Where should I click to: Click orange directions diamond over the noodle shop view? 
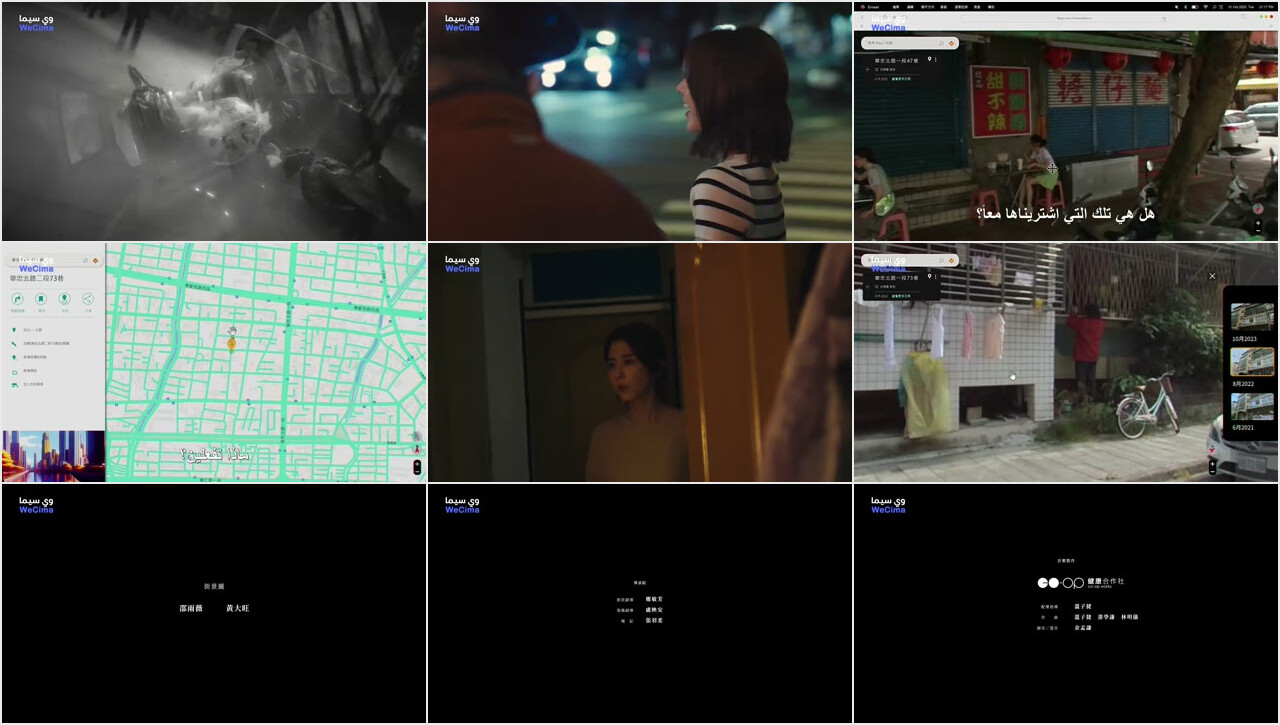tap(951, 43)
